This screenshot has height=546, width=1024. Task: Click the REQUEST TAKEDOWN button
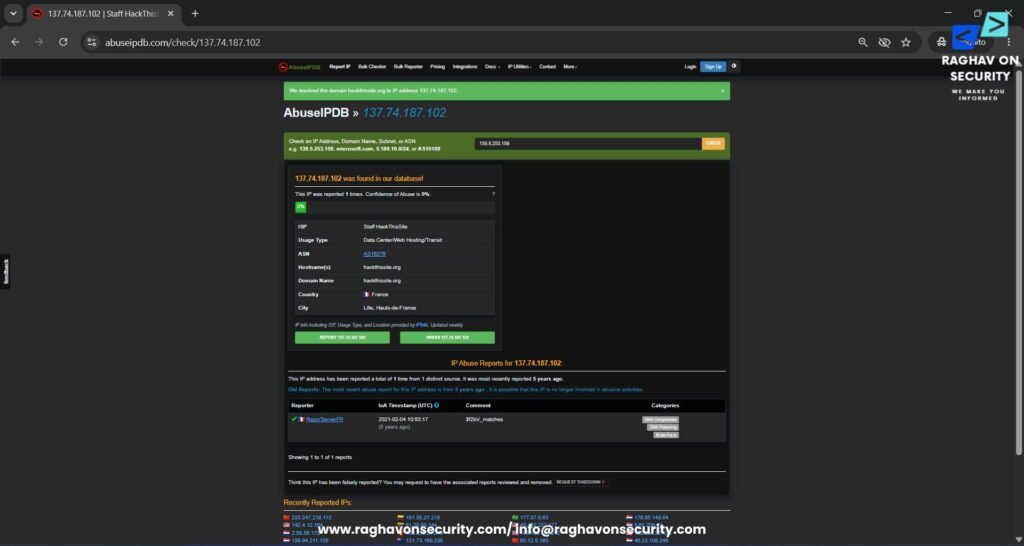[x=581, y=482]
